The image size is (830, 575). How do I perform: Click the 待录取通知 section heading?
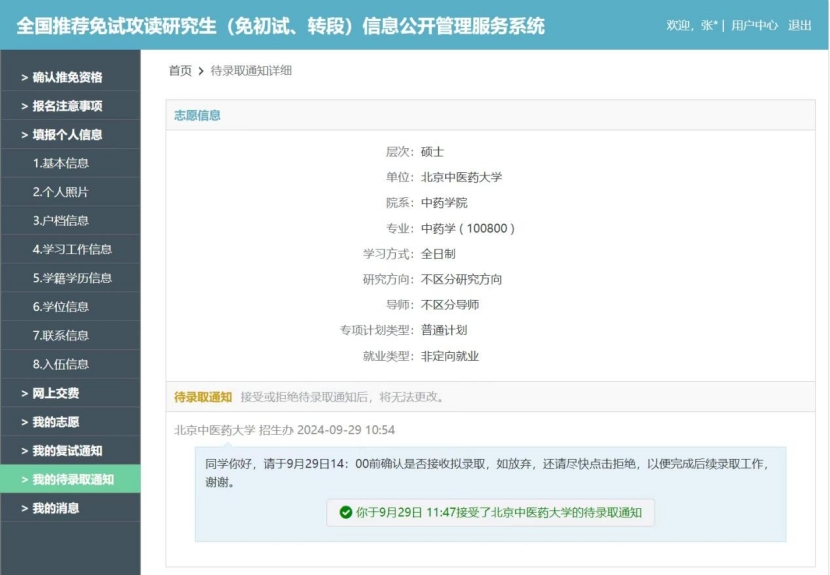tap(203, 397)
